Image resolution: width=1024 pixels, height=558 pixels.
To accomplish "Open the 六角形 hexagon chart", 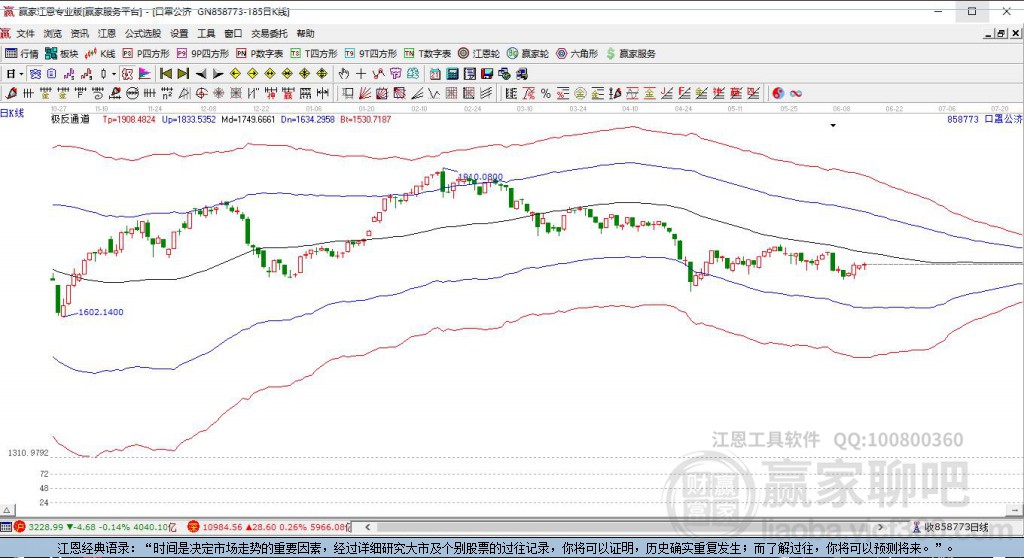I will [577, 54].
